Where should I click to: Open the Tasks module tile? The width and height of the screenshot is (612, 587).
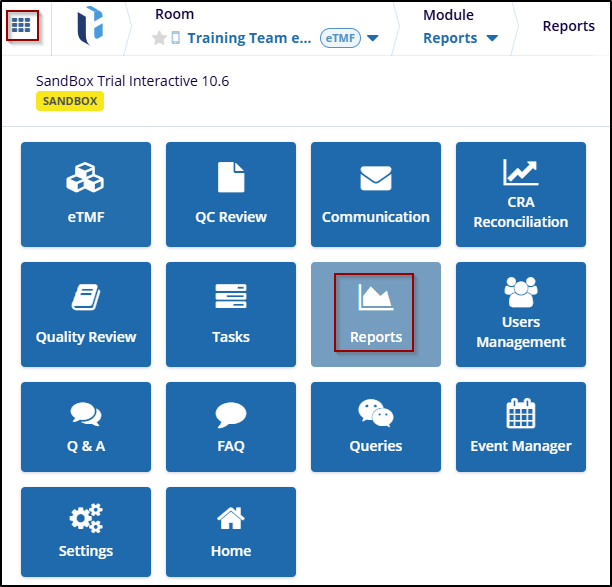pos(231,314)
